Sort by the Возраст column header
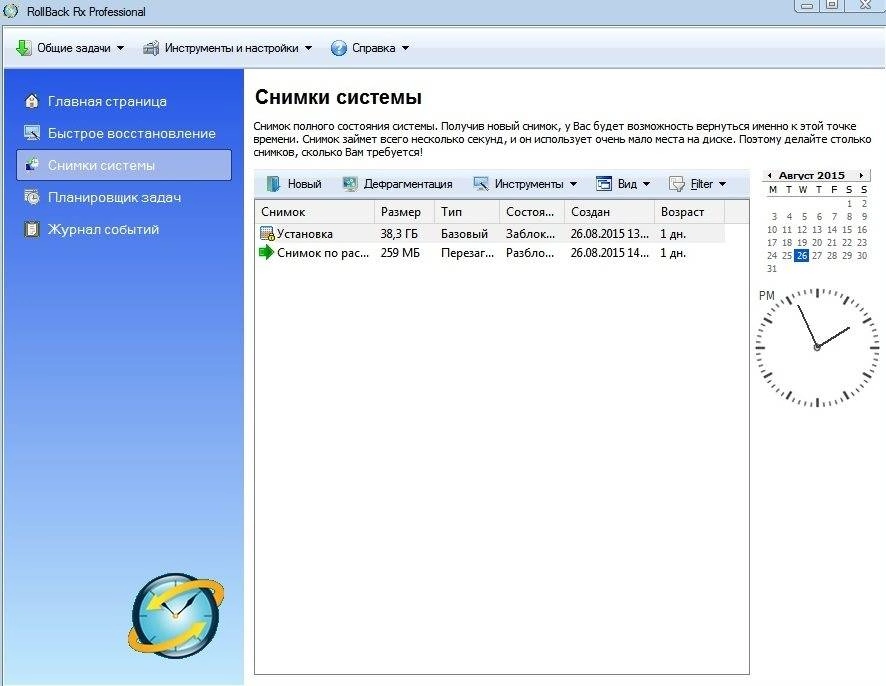This screenshot has width=886, height=686. [x=689, y=212]
